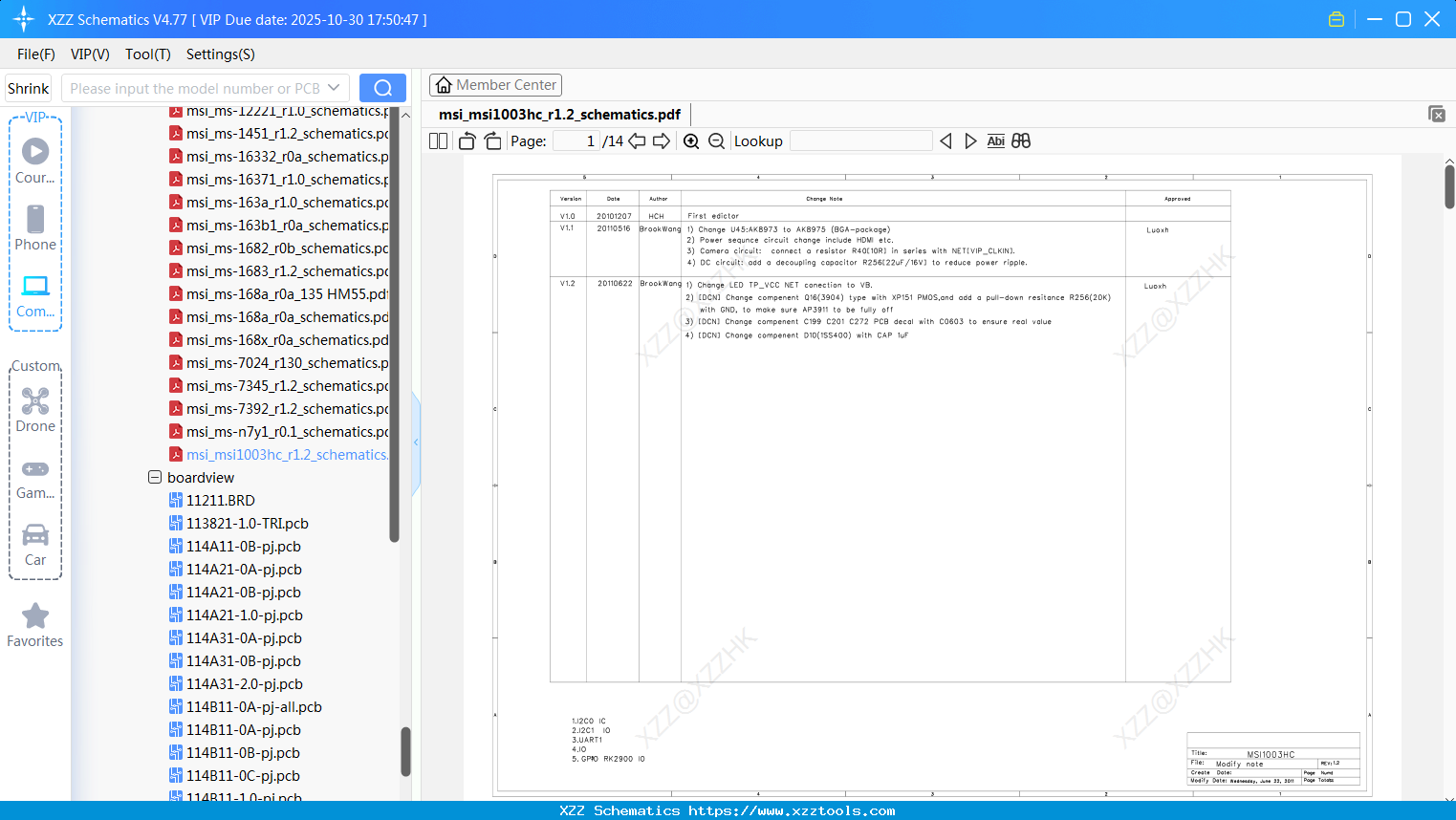Open the 11211.BRD boardview file
Viewport: 1456px width, 820px height.
click(x=212, y=501)
